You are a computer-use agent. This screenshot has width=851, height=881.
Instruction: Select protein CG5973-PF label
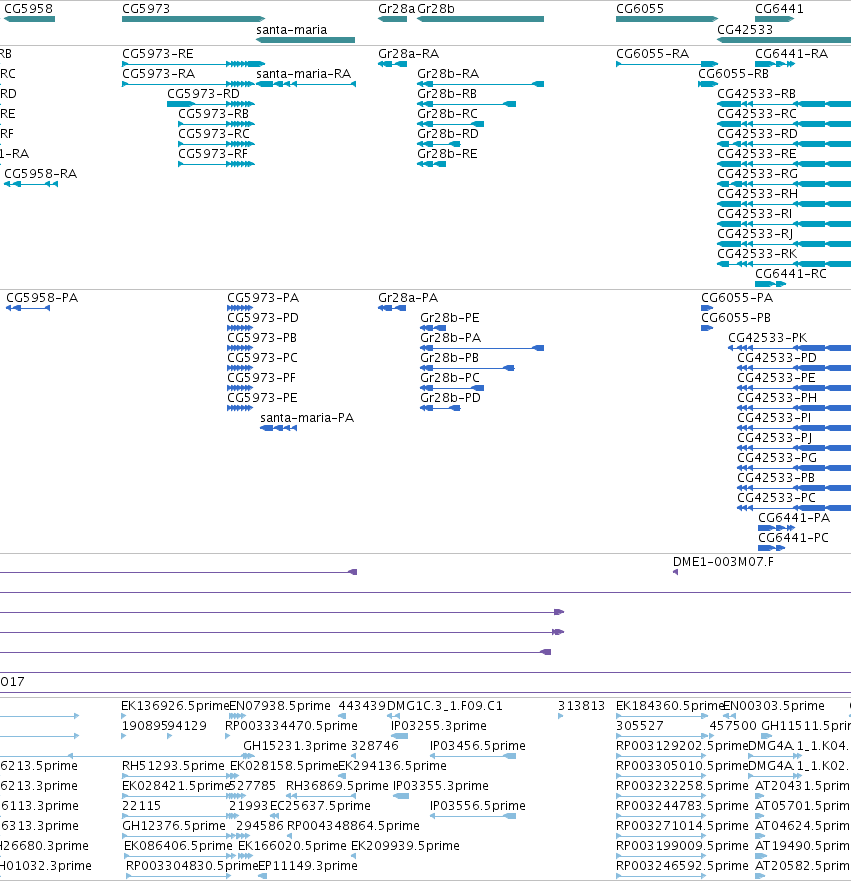[x=261, y=378]
